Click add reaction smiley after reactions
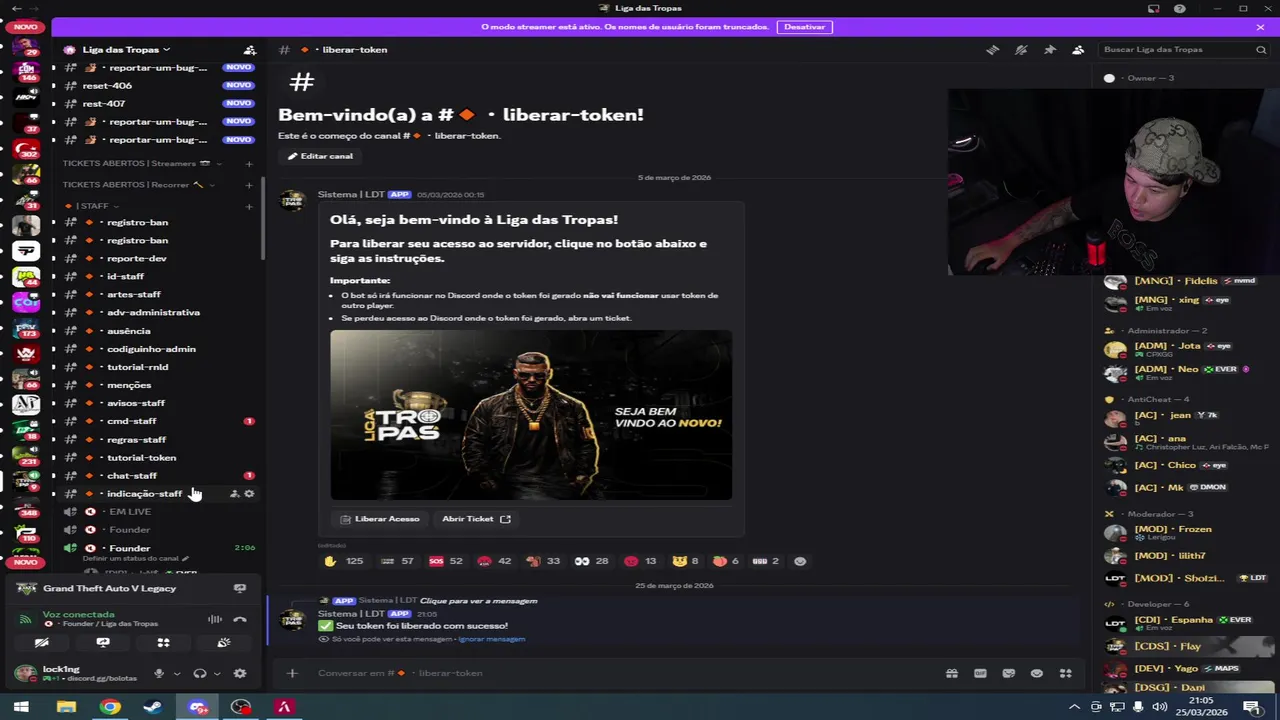 coord(800,561)
